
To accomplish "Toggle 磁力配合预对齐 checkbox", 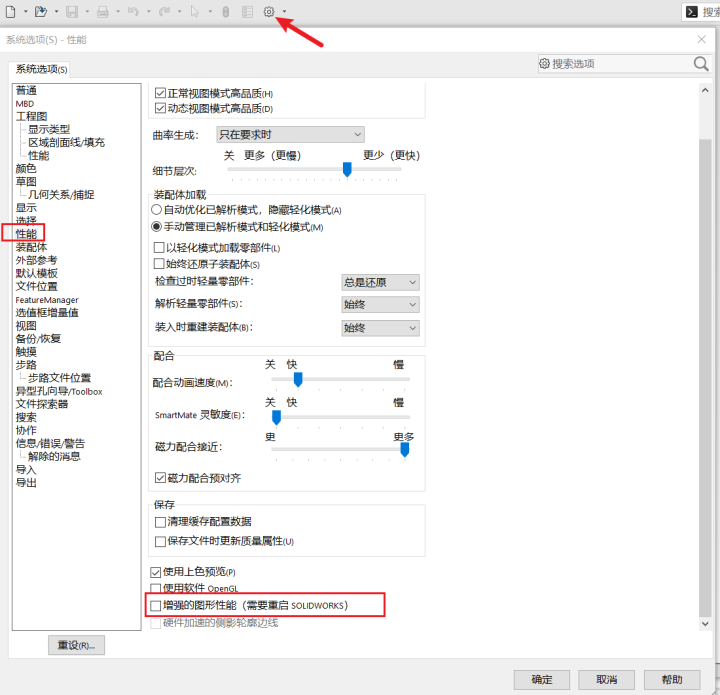I will (x=160, y=478).
